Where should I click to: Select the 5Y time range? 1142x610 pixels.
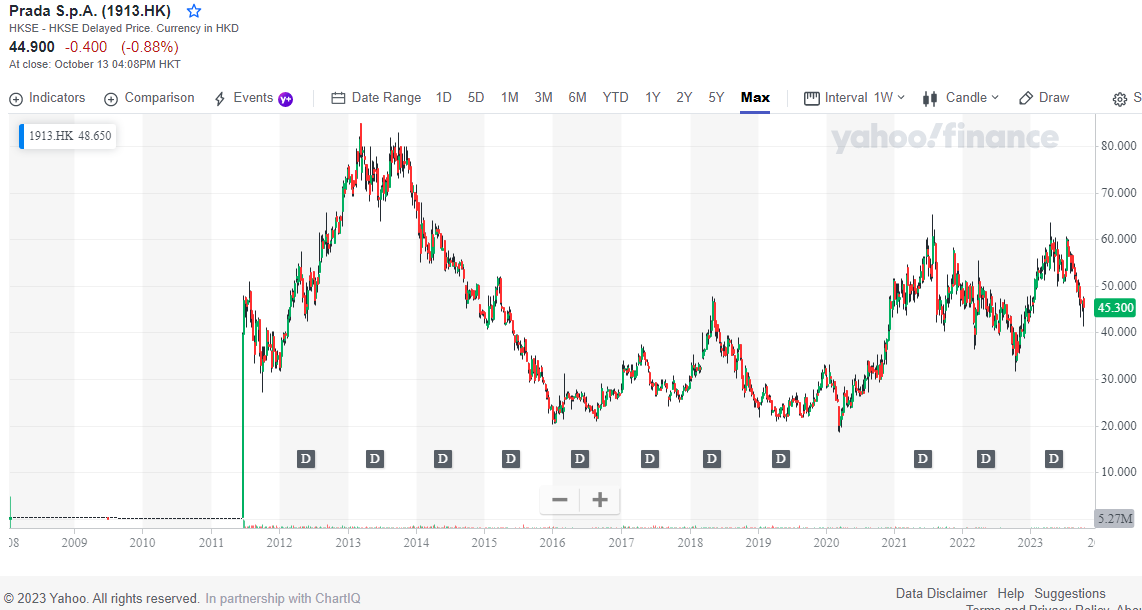pos(716,98)
